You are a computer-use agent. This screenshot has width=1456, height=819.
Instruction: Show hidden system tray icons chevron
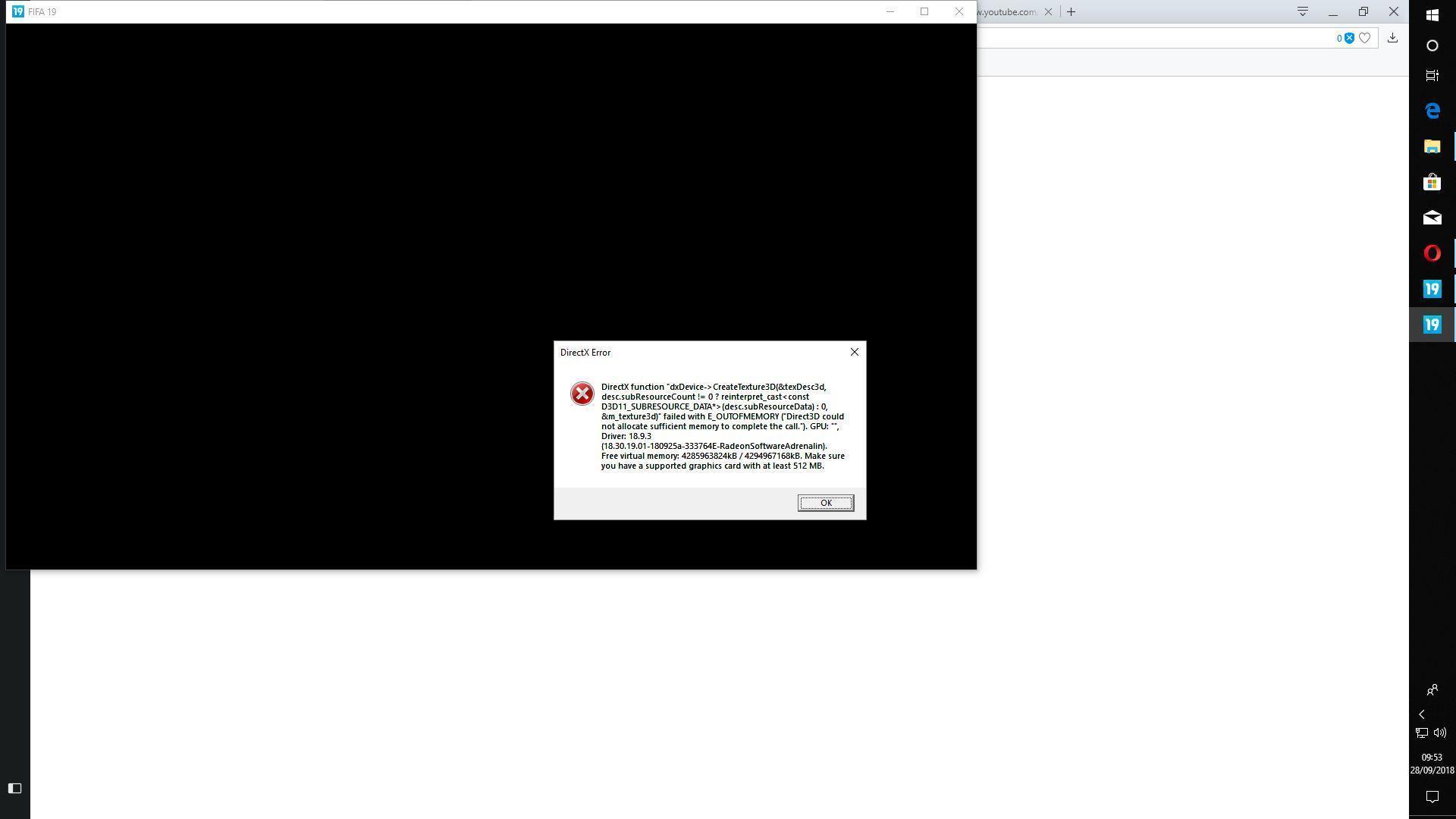pyautogui.click(x=1422, y=714)
